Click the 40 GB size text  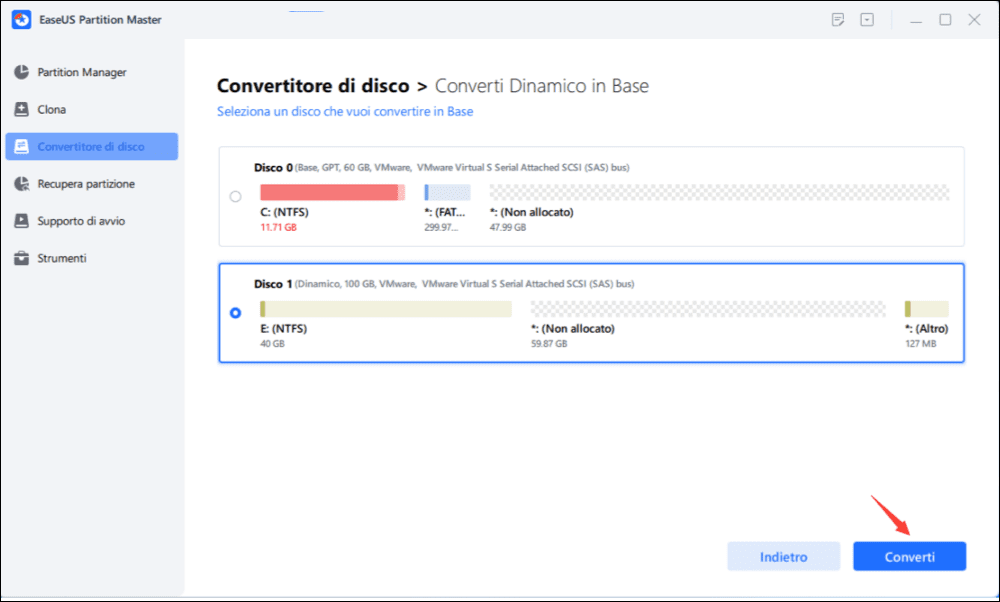pyautogui.click(x=272, y=344)
